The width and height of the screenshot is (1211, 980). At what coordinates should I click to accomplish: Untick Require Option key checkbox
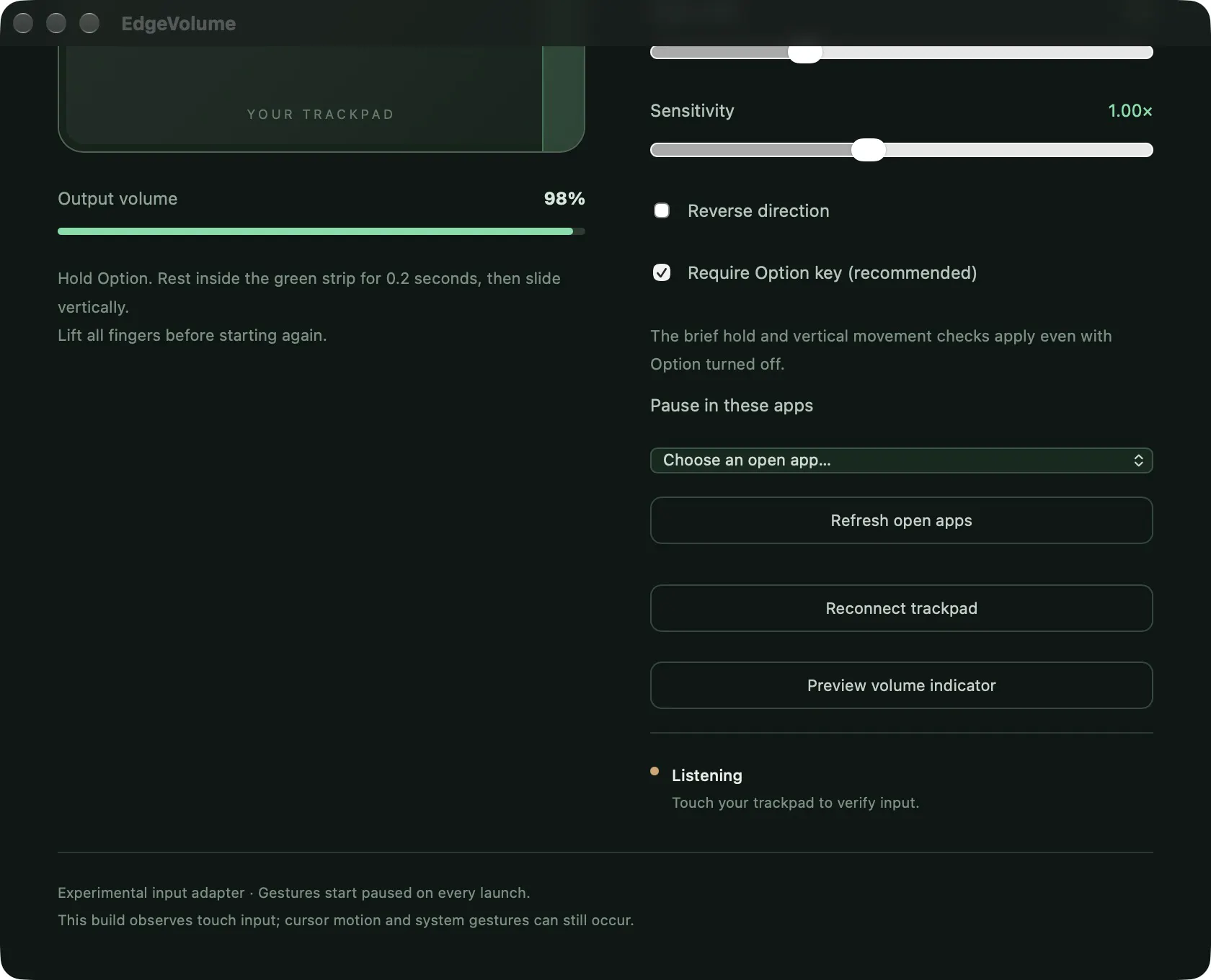tap(661, 272)
